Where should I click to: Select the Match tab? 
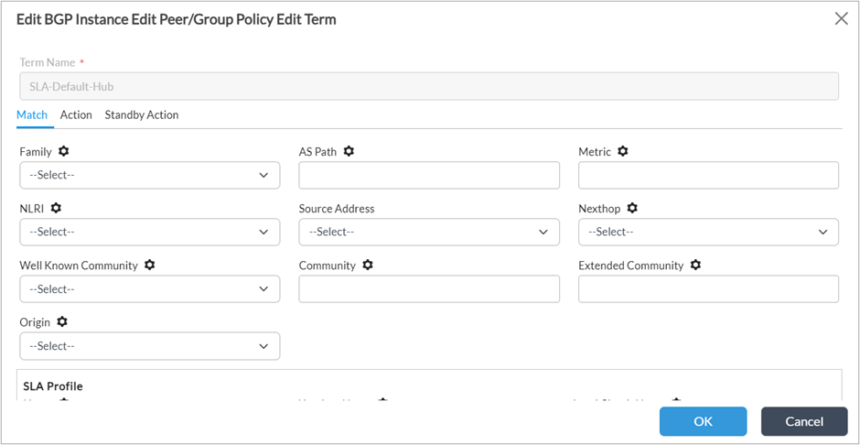pyautogui.click(x=32, y=115)
